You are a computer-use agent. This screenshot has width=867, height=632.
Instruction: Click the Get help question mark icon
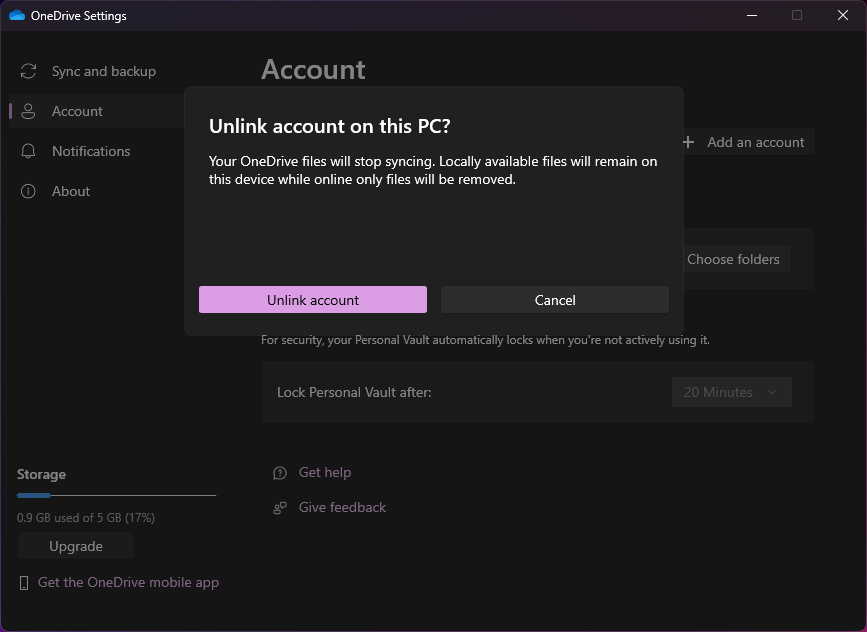pos(280,473)
